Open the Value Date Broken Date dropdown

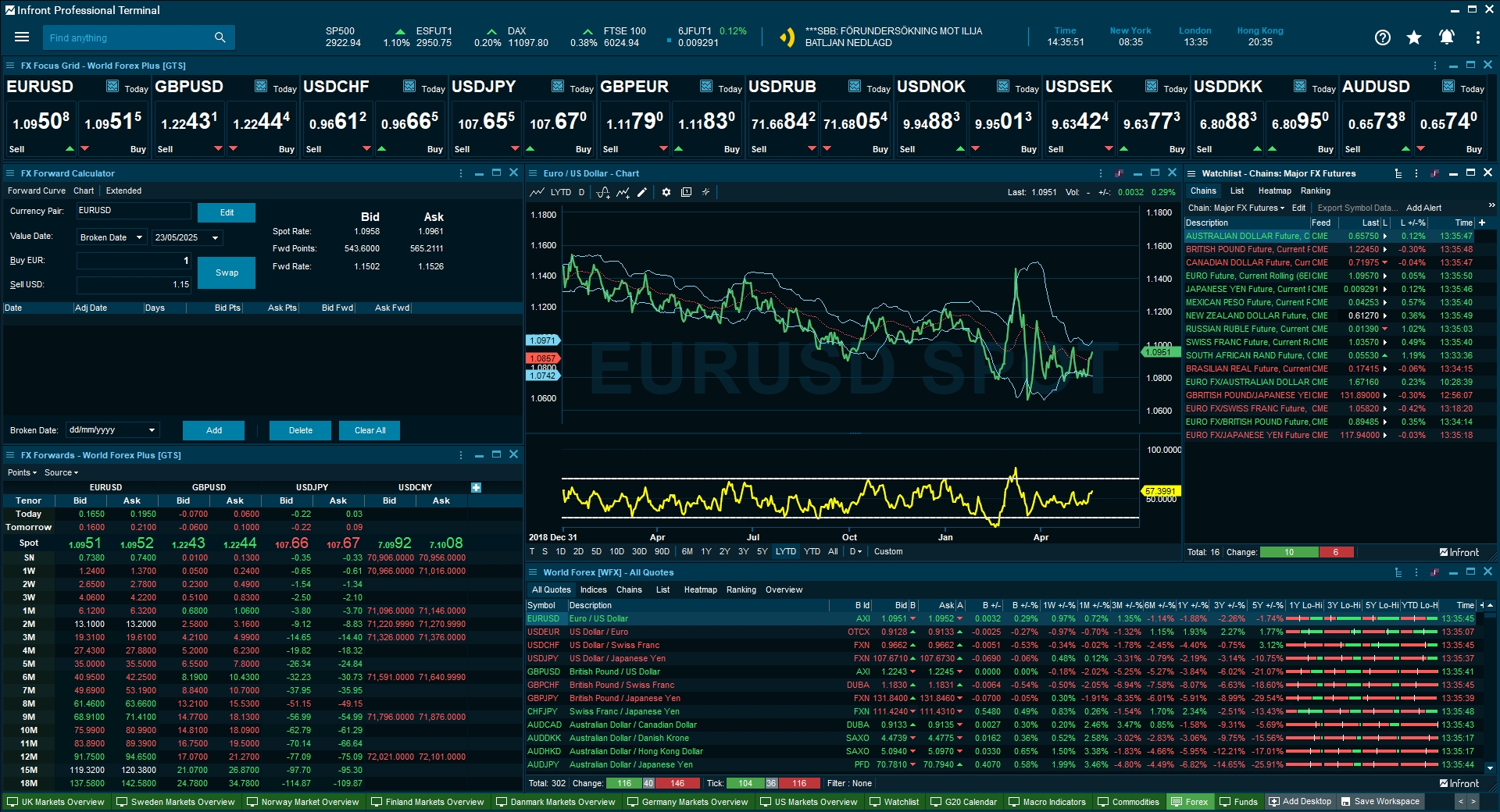(112, 237)
